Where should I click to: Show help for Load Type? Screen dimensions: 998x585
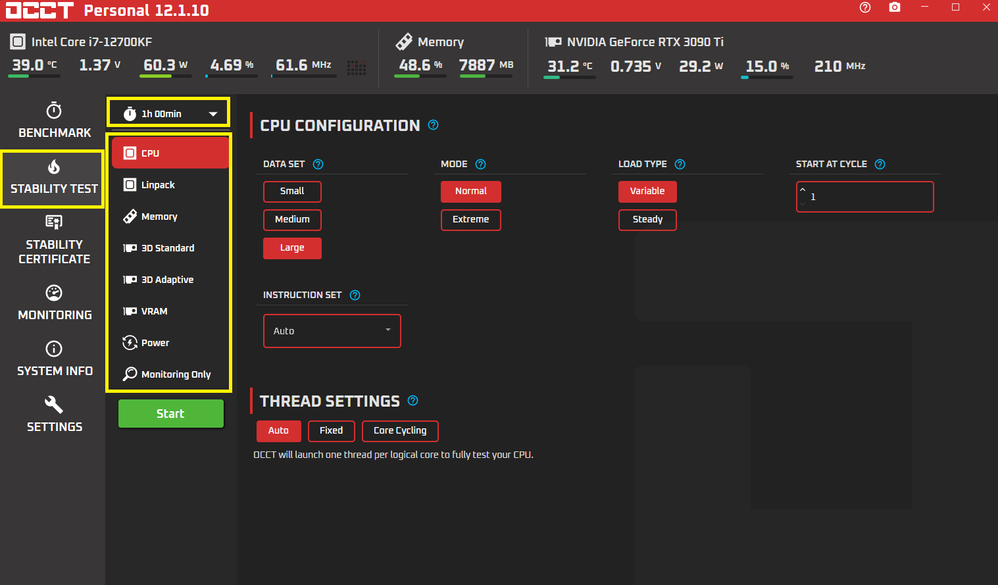(680, 164)
